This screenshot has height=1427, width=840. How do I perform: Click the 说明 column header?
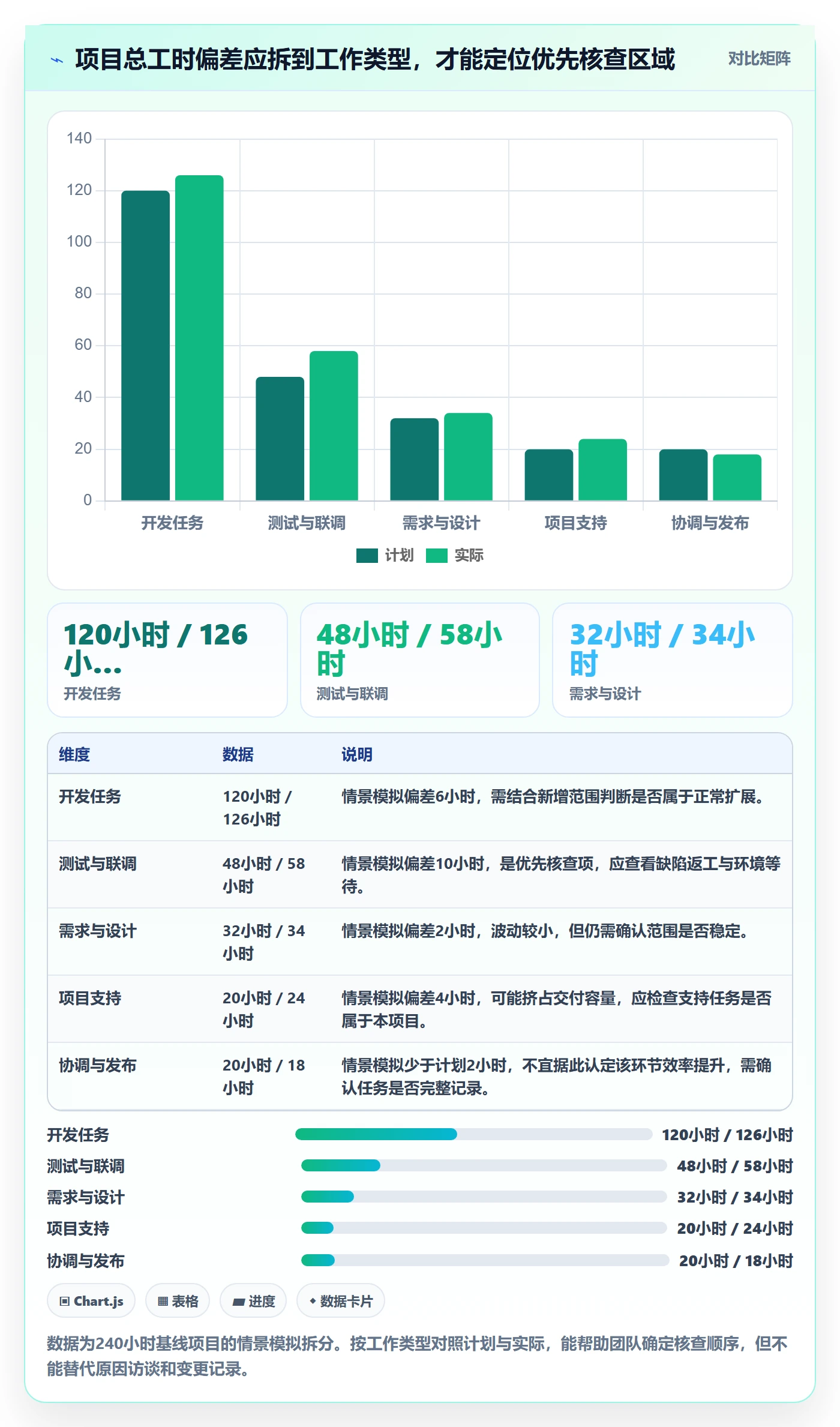(x=357, y=754)
